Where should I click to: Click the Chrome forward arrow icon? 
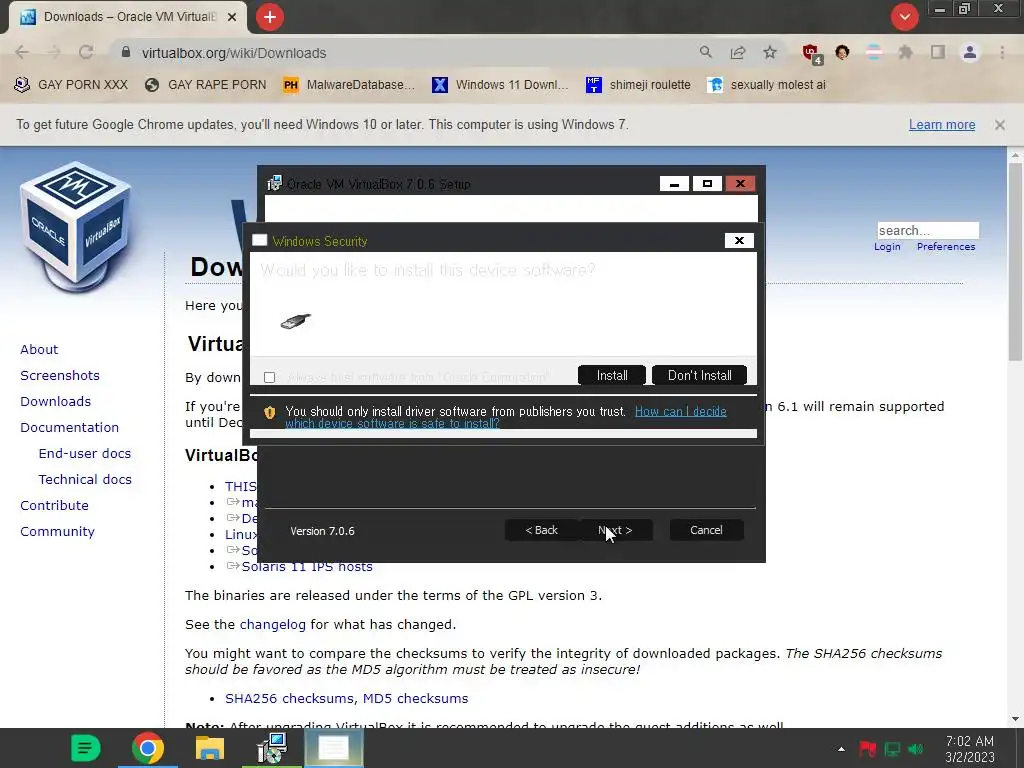[54, 53]
